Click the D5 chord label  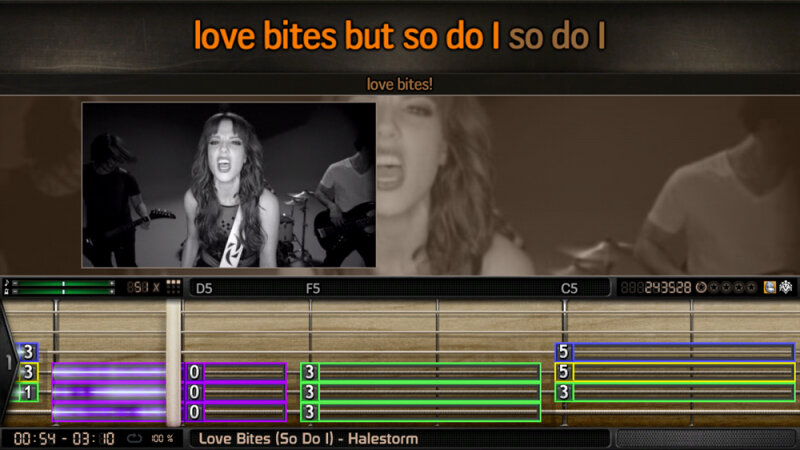[204, 288]
